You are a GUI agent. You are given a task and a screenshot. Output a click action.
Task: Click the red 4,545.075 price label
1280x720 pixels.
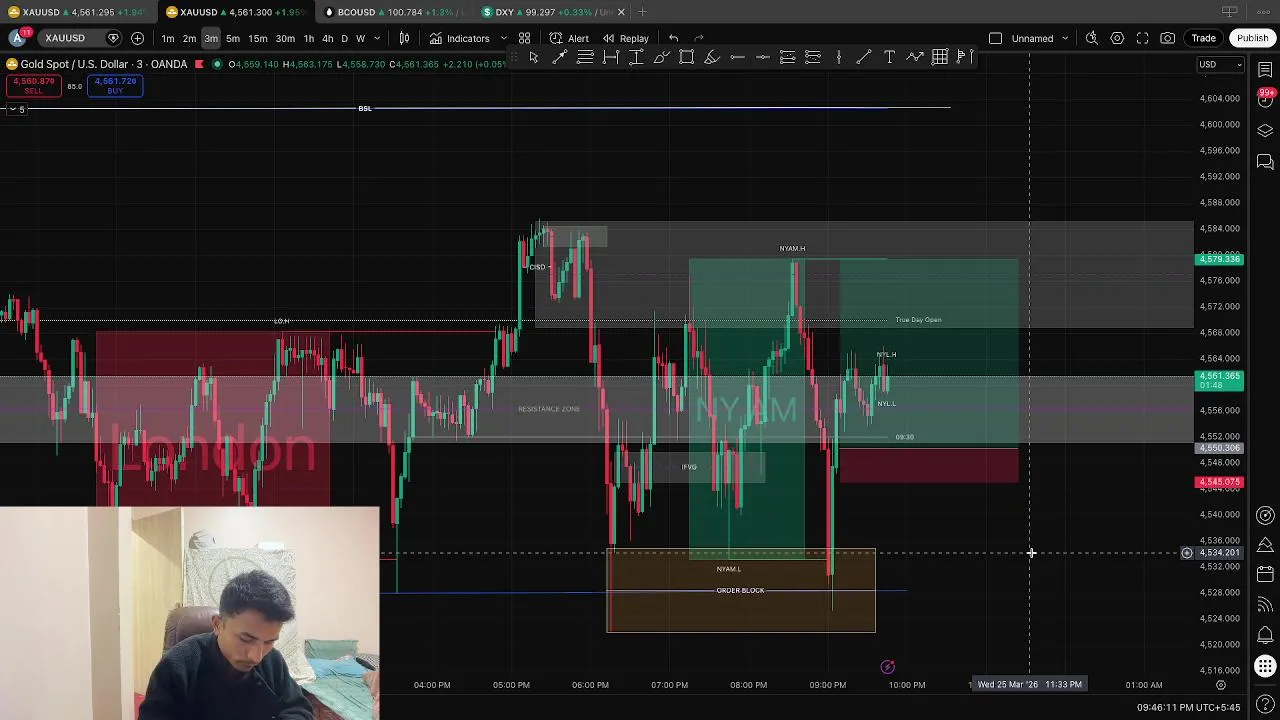1219,482
